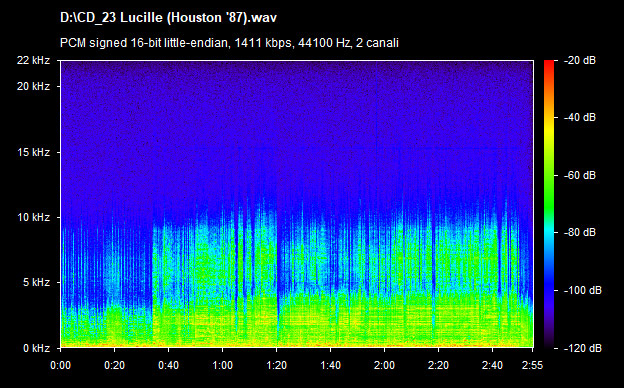Image resolution: width=624 pixels, height=388 pixels.
Task: Select the 20 kHz frequency axis label
Action: tap(33, 86)
